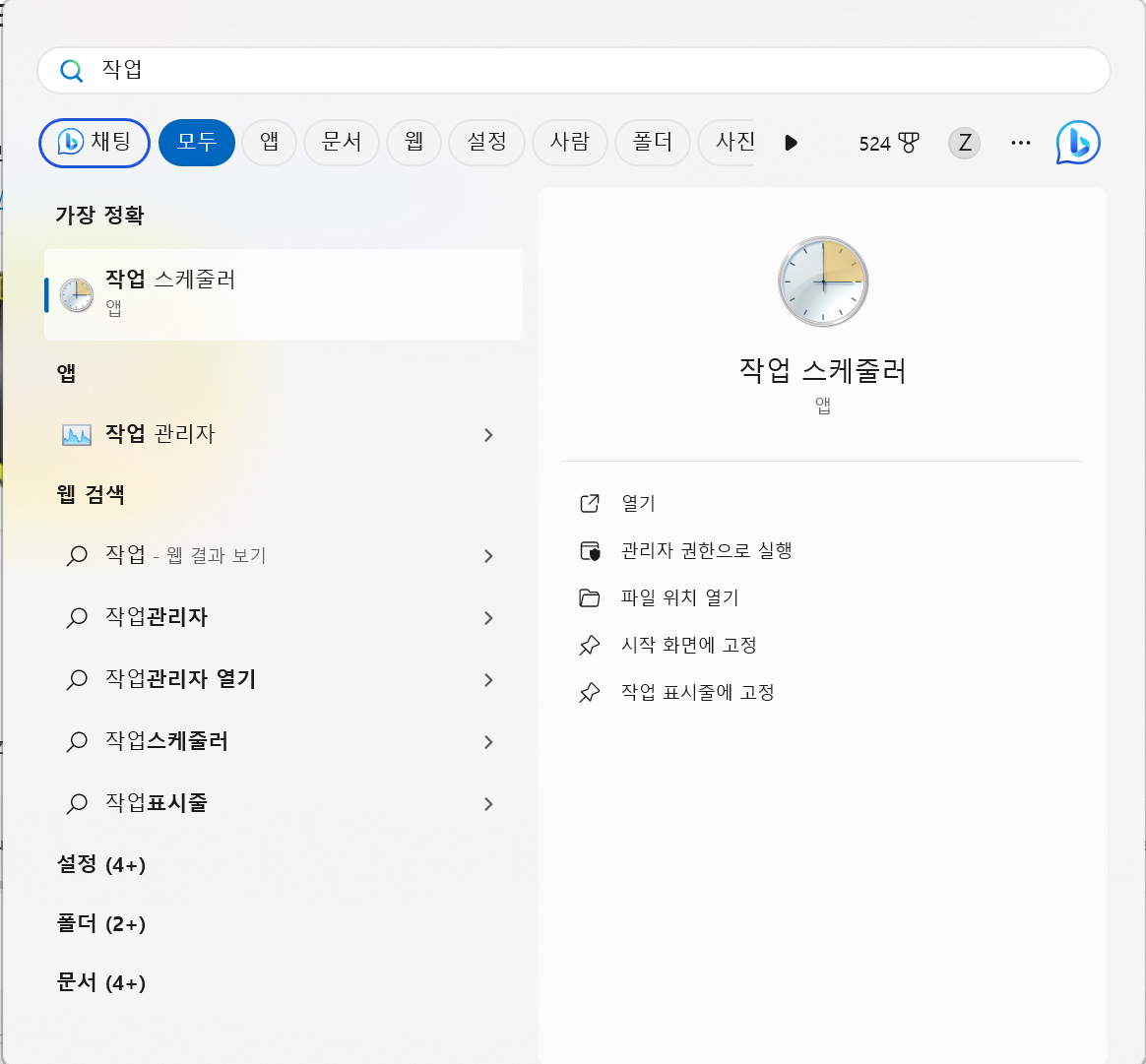Open the Z user account avatar
Image resolution: width=1146 pixels, height=1064 pixels.
pos(964,143)
